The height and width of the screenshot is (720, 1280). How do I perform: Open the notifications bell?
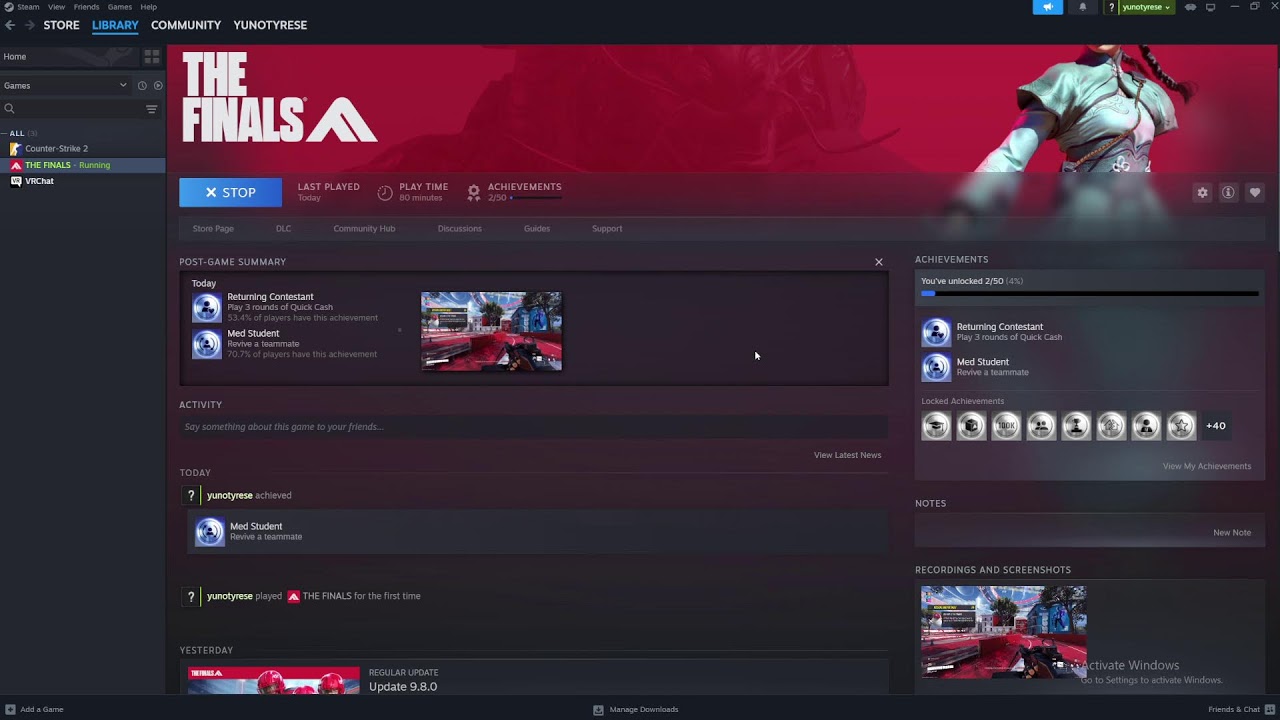(1082, 7)
